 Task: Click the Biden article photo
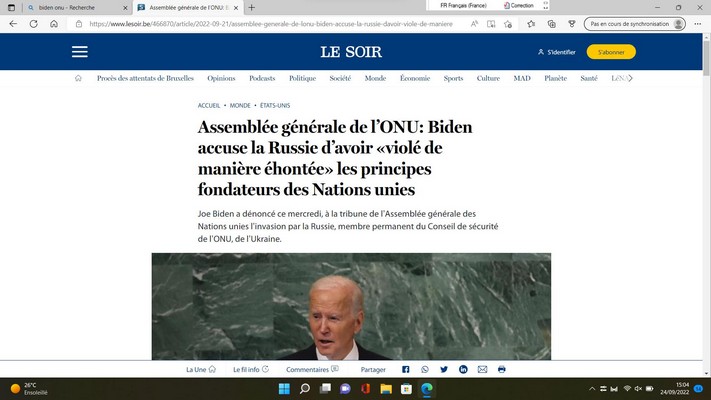tap(351, 307)
